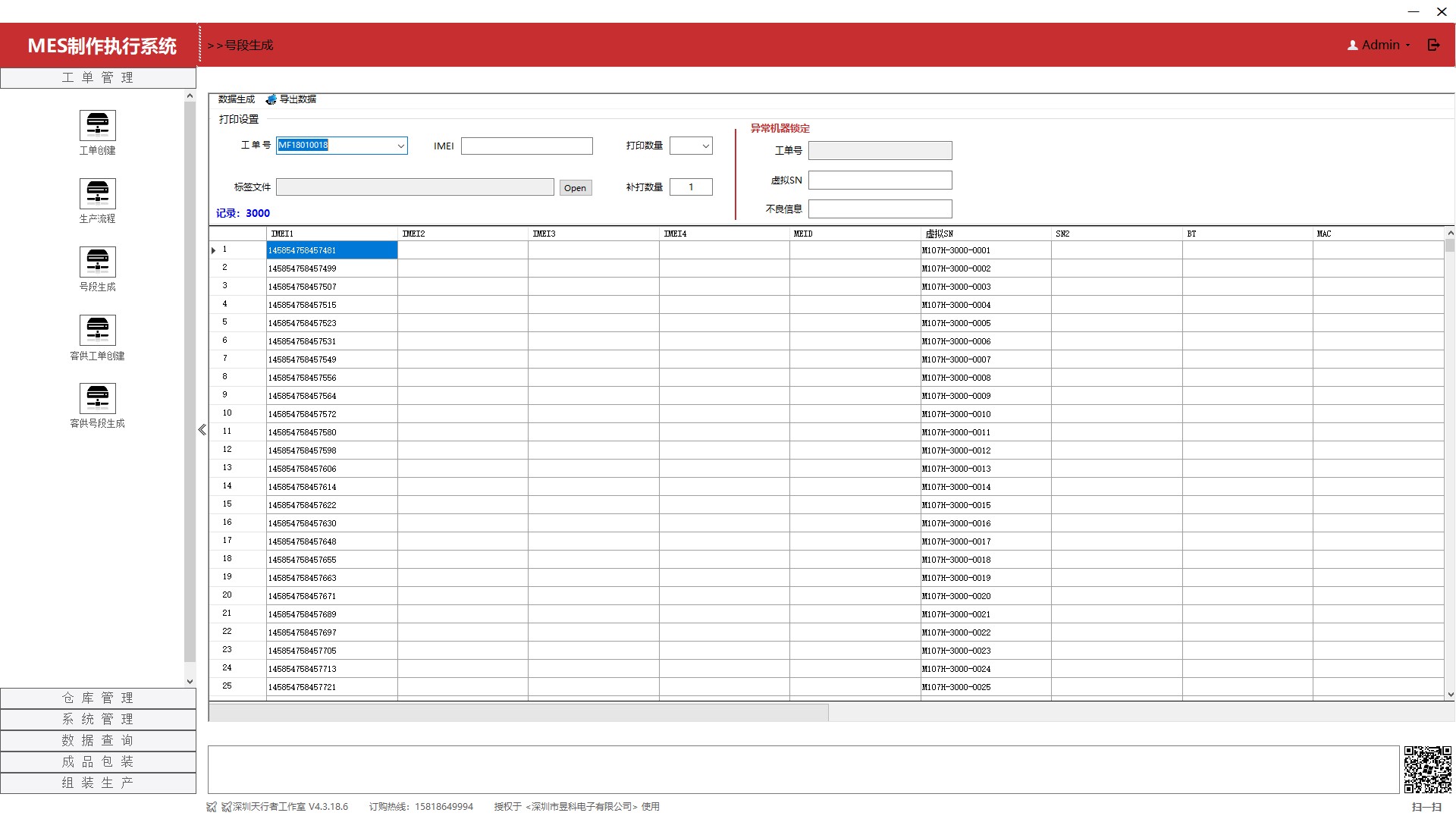Open the Admin user dropdown menu
The image size is (1456, 819).
1379,45
